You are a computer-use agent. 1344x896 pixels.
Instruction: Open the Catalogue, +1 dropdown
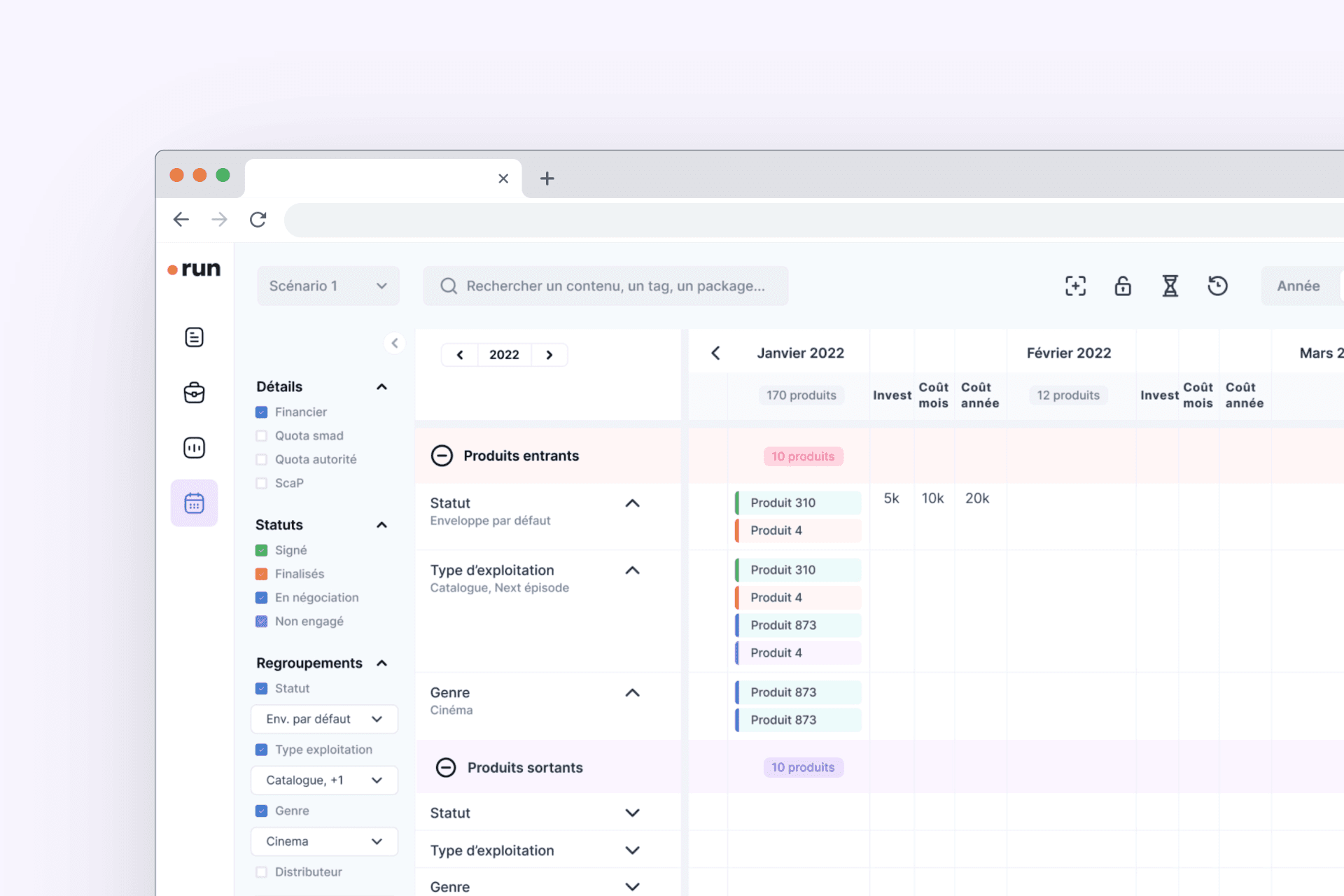[324, 780]
